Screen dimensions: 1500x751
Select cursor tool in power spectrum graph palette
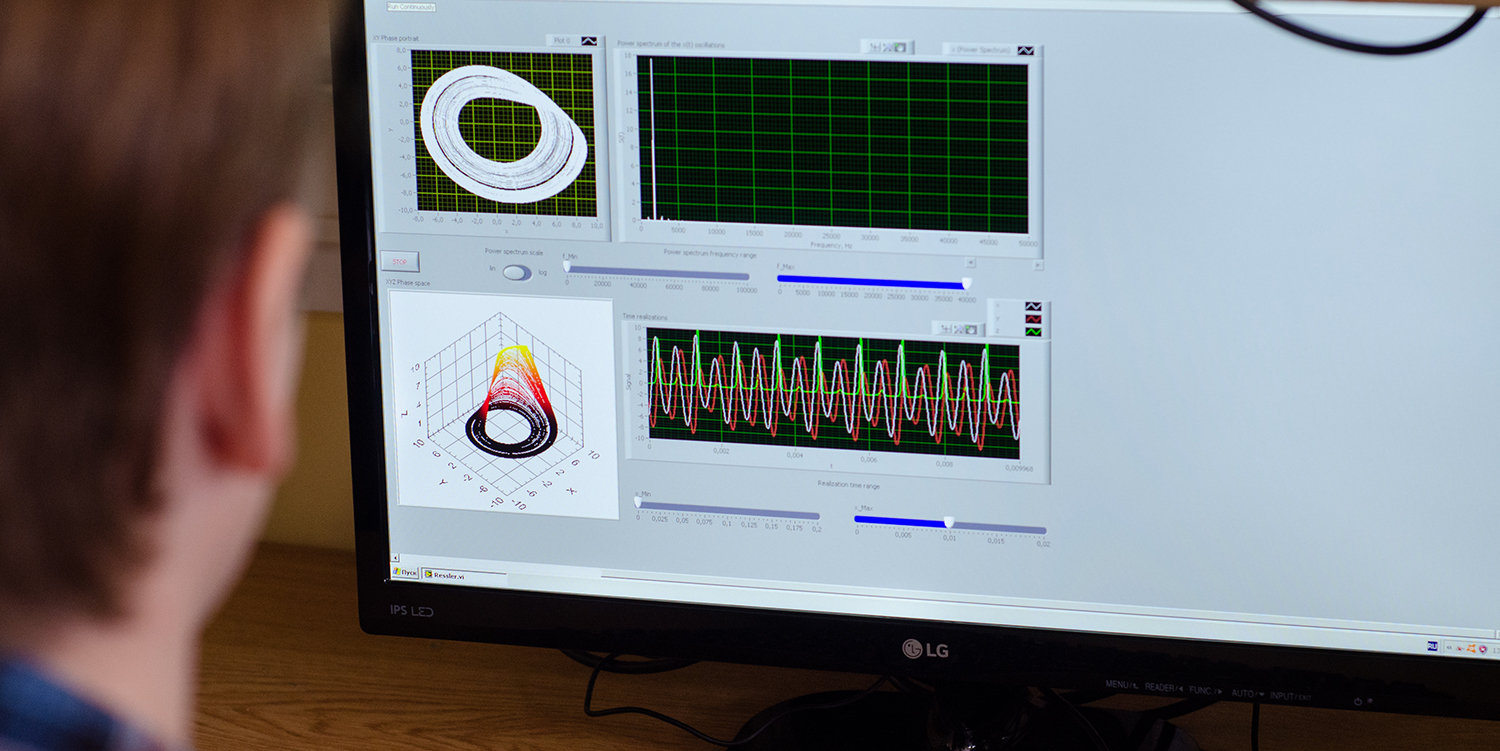[x=875, y=47]
